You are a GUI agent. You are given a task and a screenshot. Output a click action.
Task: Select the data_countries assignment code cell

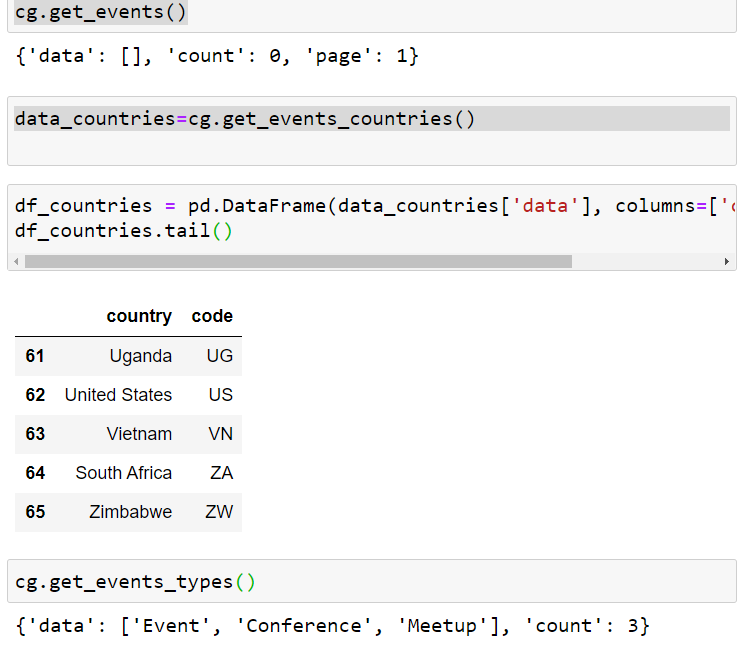point(372,131)
